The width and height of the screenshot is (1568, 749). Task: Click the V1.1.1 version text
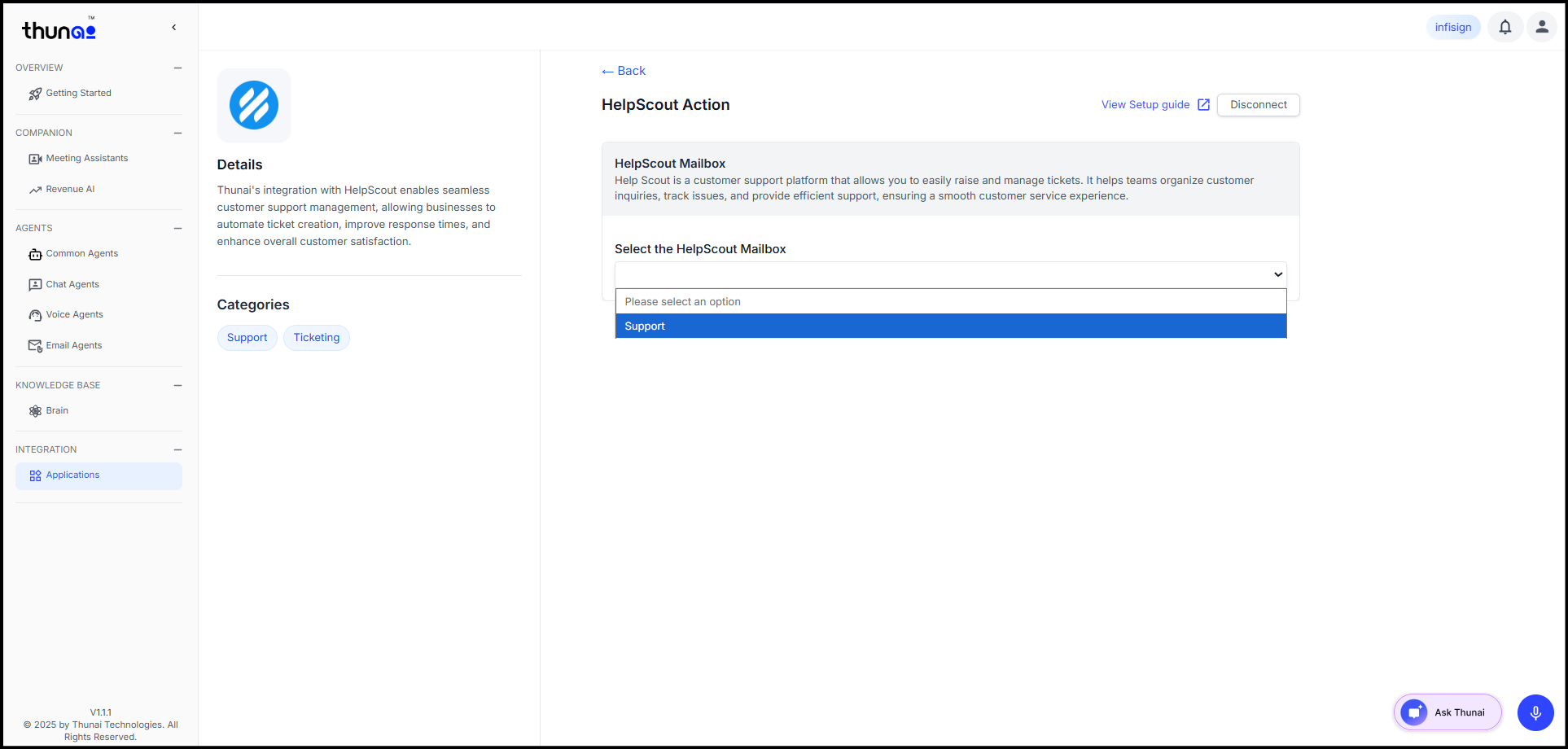click(x=101, y=712)
